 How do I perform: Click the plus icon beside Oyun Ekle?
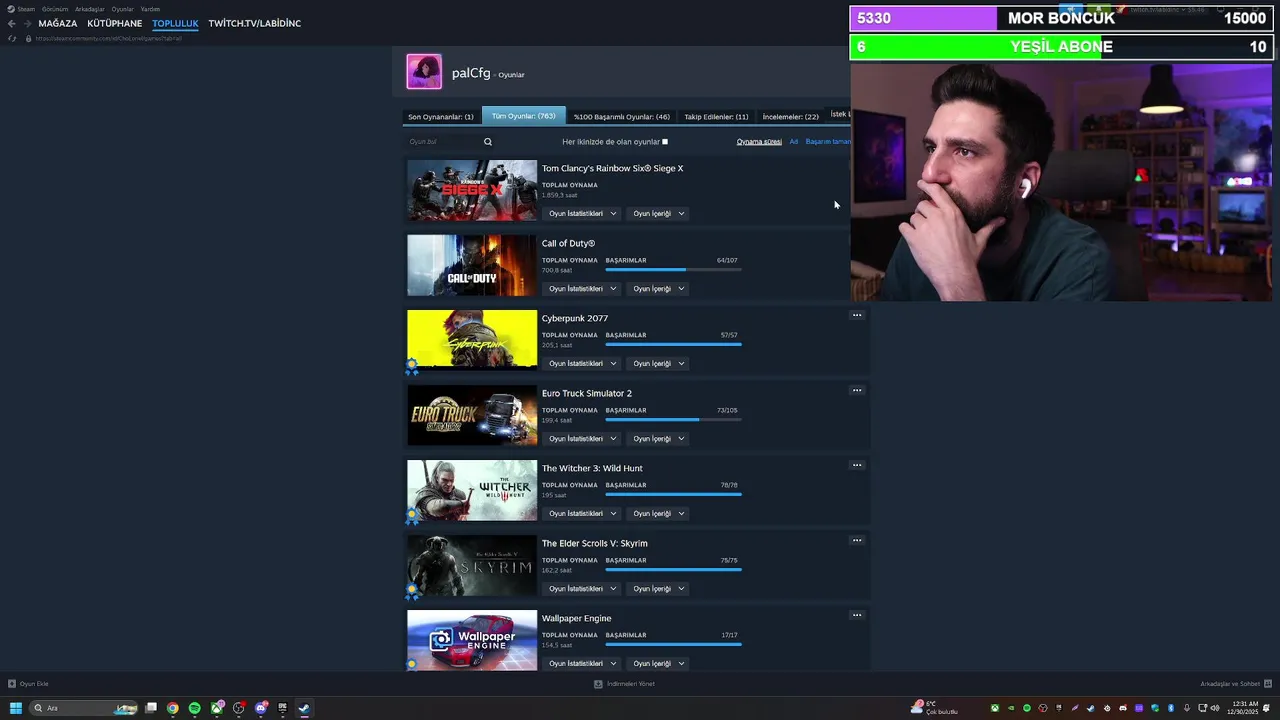click(12, 684)
